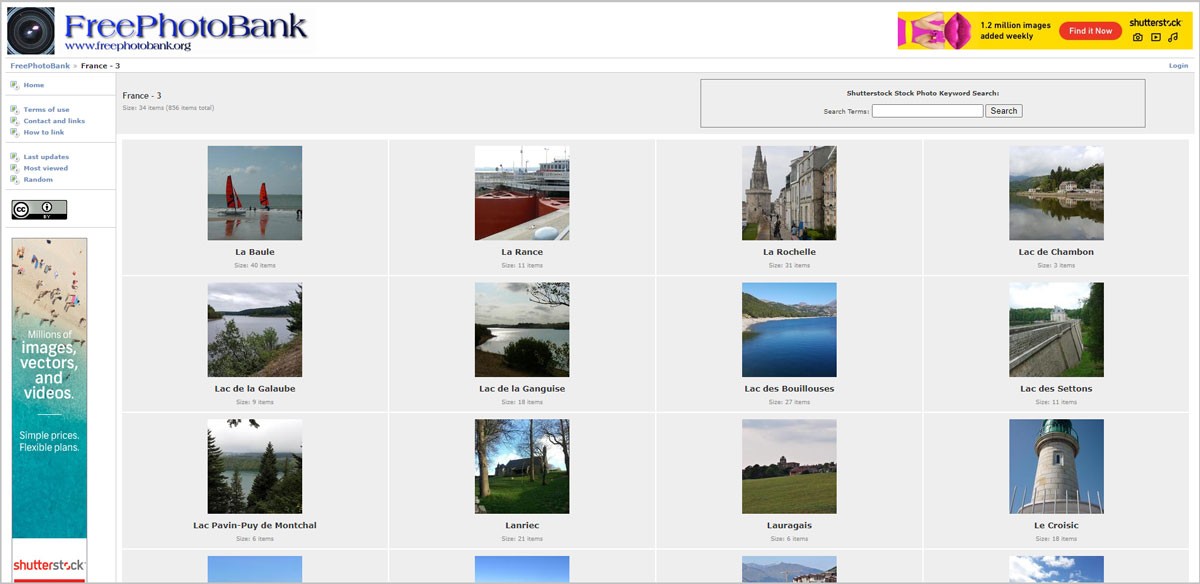
Task: Click the Lac de la Galaube title
Action: (255, 389)
